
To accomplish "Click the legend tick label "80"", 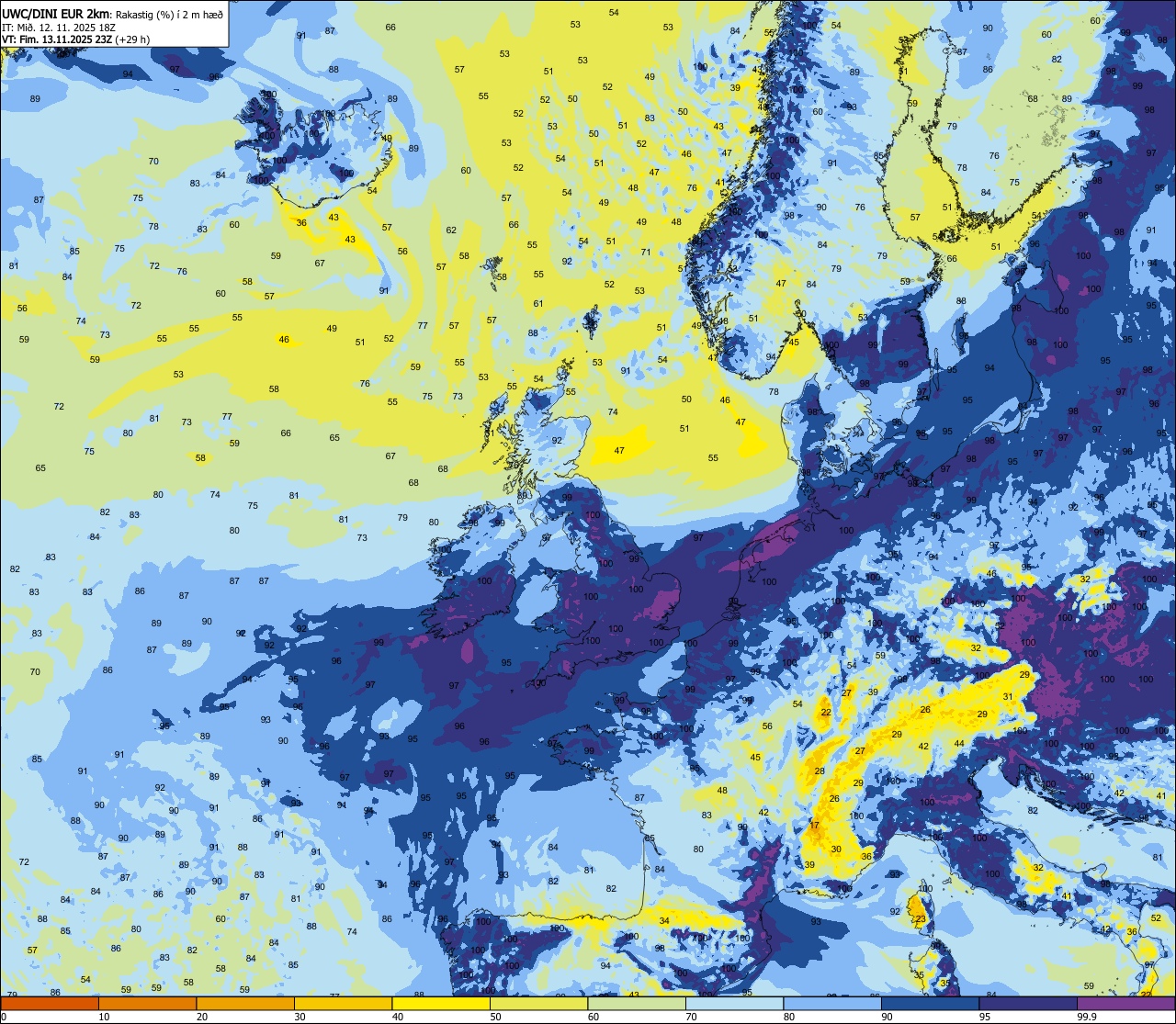I will (x=788, y=1017).
